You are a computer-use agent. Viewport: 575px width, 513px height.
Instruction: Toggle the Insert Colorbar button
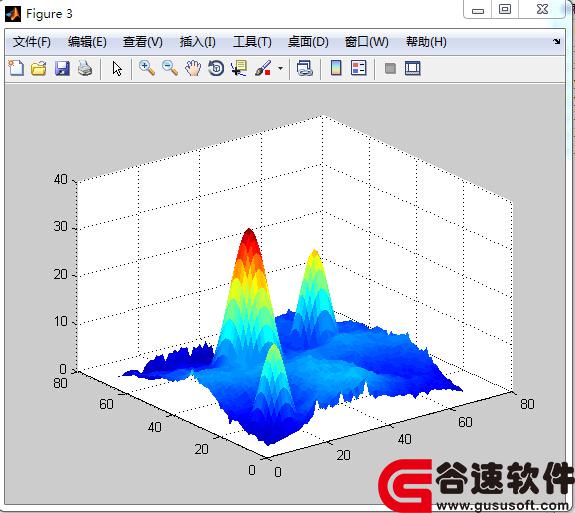(x=336, y=68)
